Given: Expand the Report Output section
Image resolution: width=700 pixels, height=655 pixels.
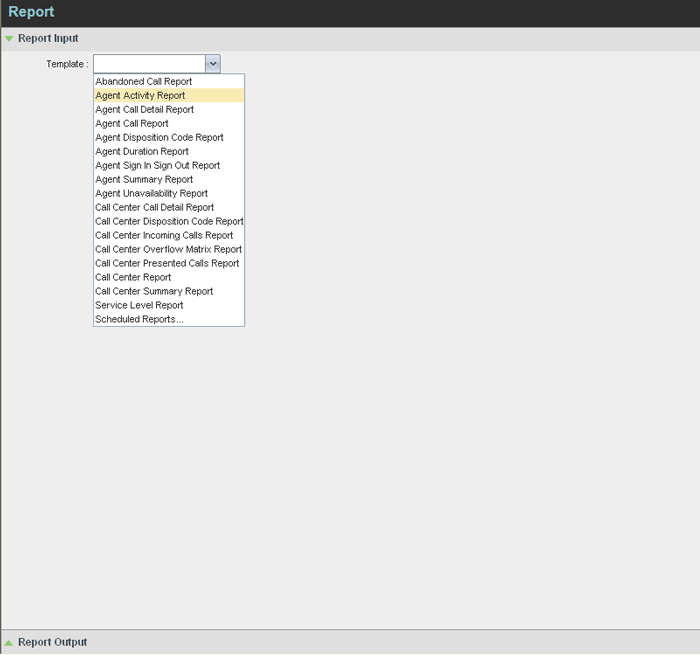Looking at the screenshot, I should [x=8, y=643].
